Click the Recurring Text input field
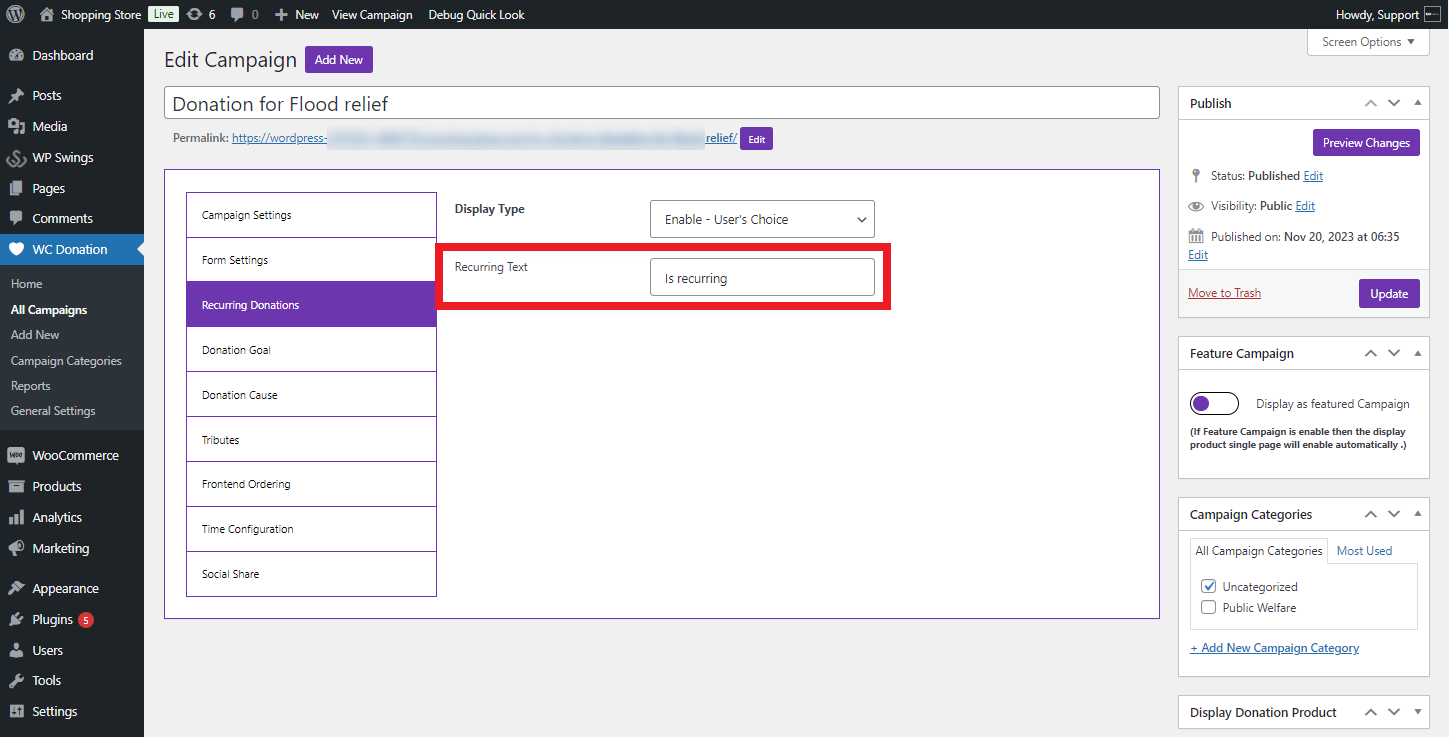Screen dimensions: 1449x737 pos(762,277)
